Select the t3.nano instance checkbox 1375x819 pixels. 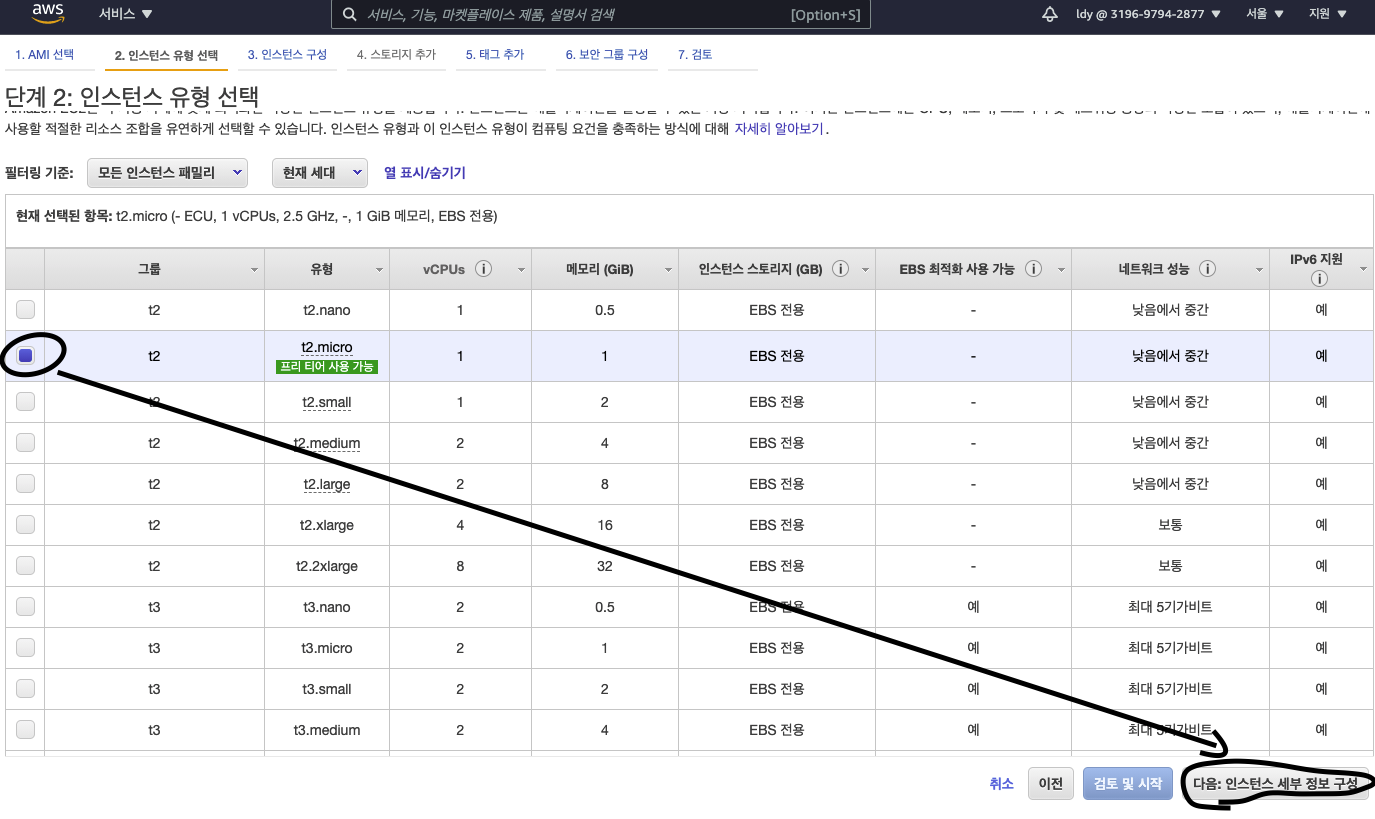(26, 606)
